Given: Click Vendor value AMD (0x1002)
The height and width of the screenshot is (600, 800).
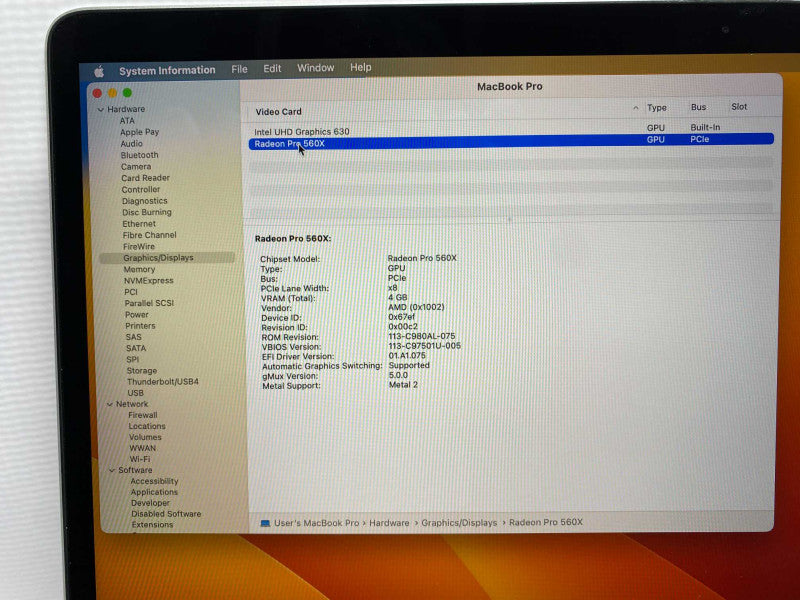Looking at the screenshot, I should [x=416, y=307].
